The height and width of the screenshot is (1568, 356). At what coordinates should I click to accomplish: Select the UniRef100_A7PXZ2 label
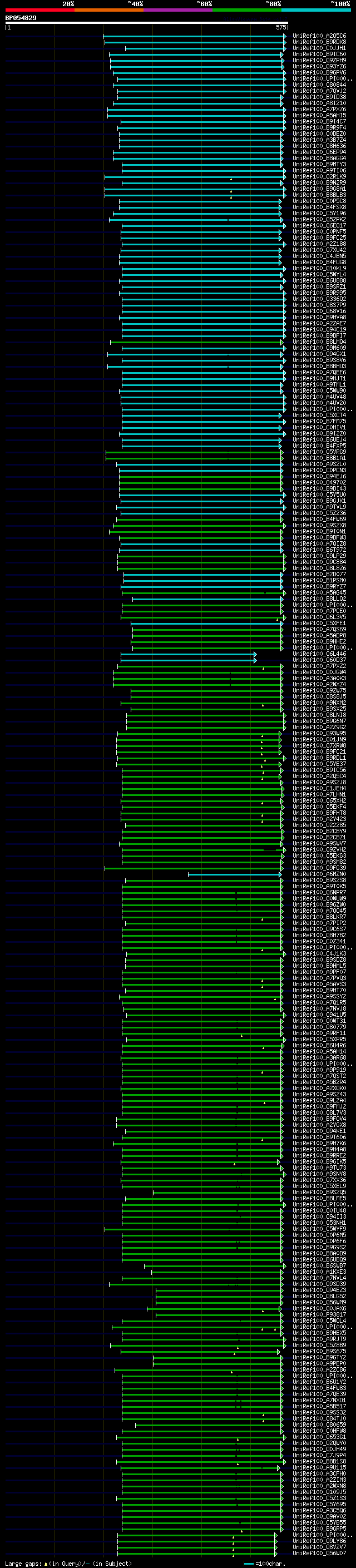click(319, 666)
